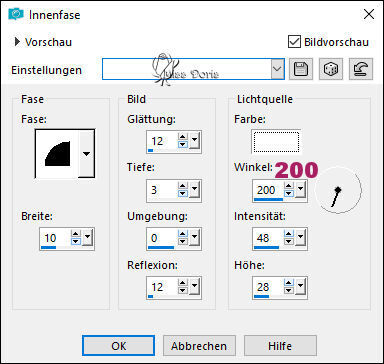Decrease the Höhe value with down arrow
384x364 pixels.
coord(289,290)
